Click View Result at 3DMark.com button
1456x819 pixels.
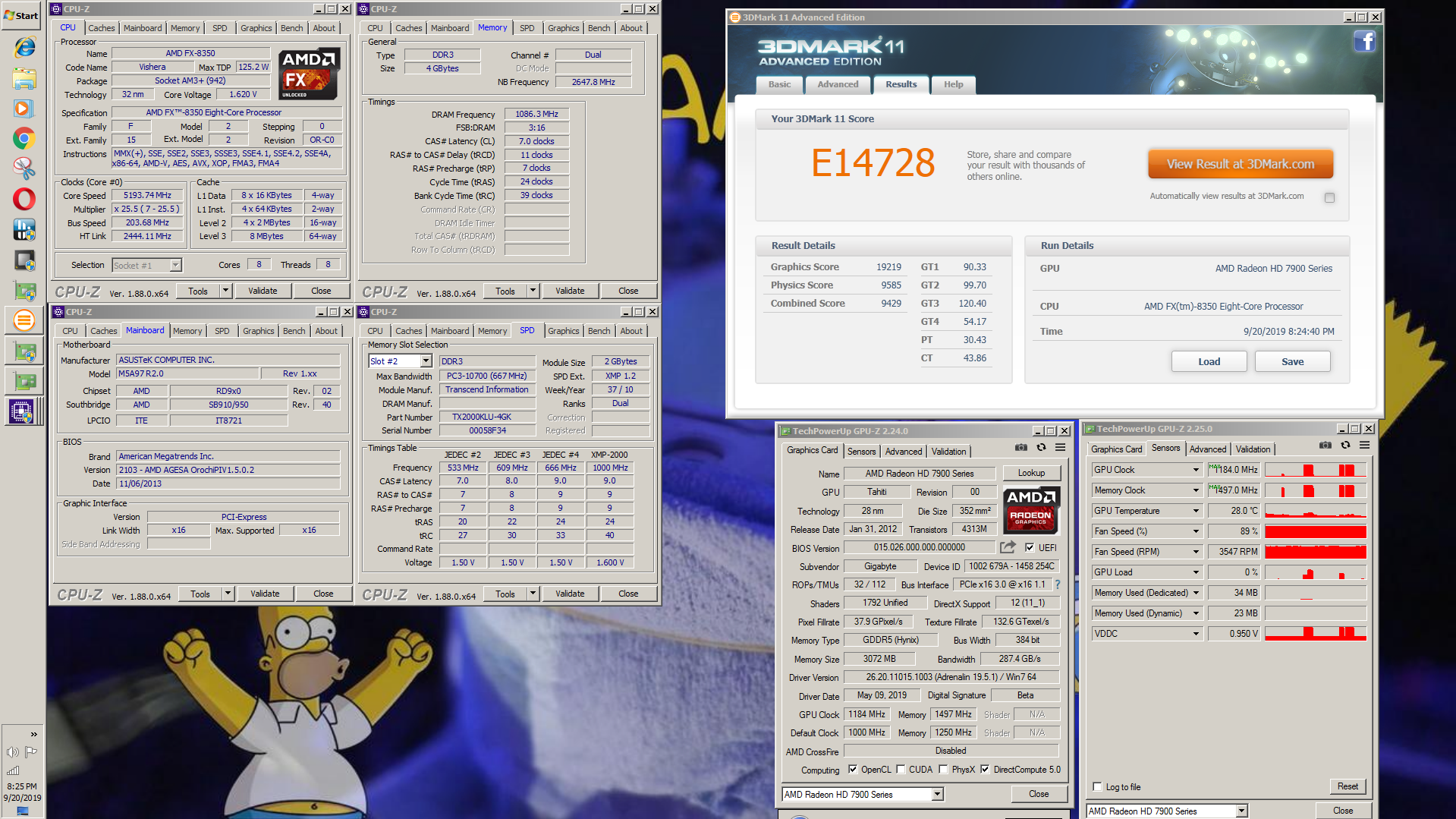click(x=1240, y=164)
